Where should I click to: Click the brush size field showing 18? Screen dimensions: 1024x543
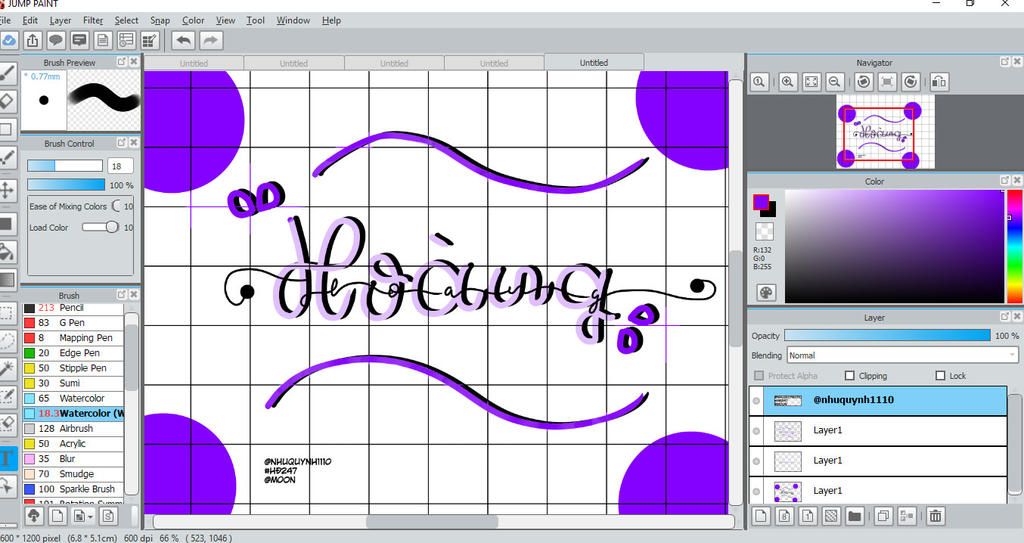click(x=120, y=166)
